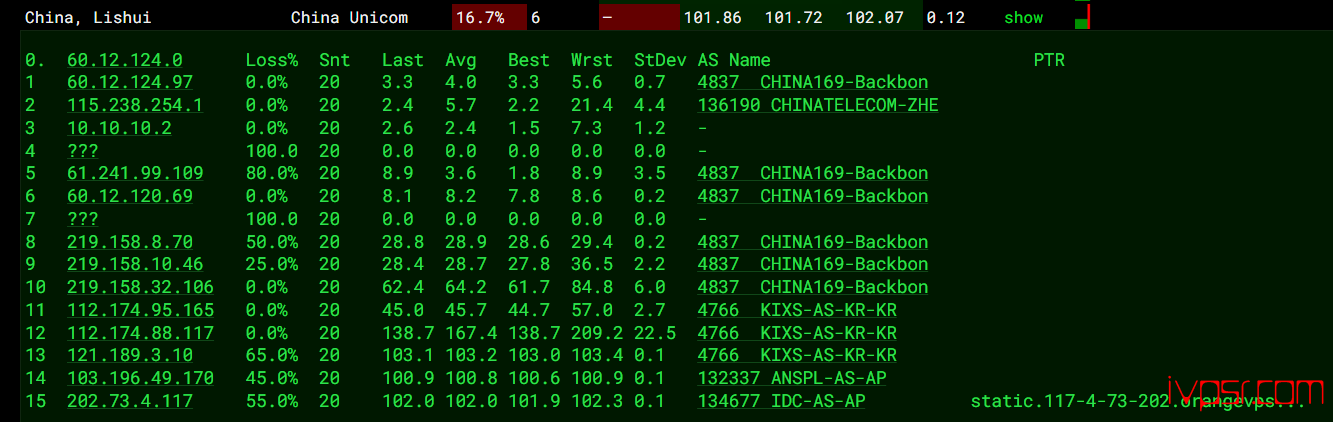Click the 'Last' column header
The width and height of the screenshot is (1333, 422).
(x=403, y=60)
